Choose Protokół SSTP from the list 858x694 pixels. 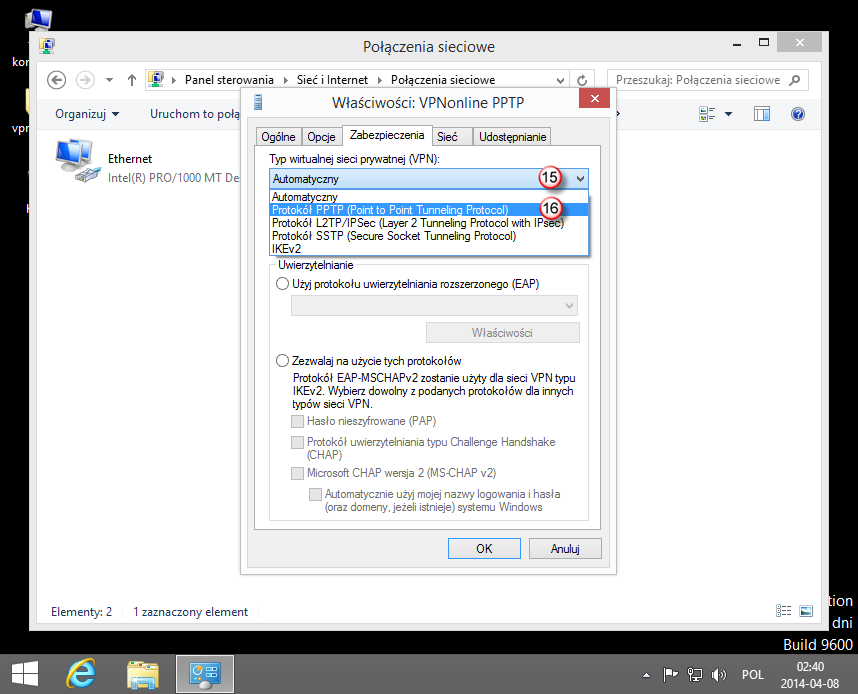pos(429,236)
